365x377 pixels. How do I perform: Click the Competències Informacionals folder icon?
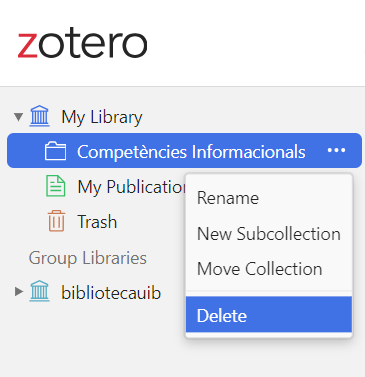(x=55, y=151)
